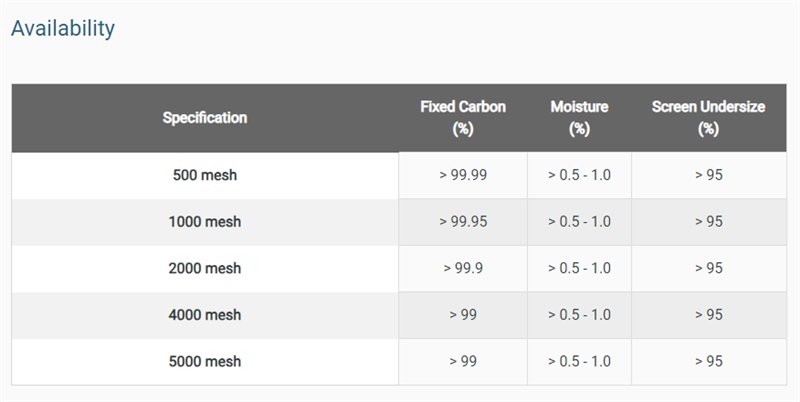This screenshot has height=402, width=800.
Task: Click screen undersize cell for 4000 mesh
Action: (708, 315)
